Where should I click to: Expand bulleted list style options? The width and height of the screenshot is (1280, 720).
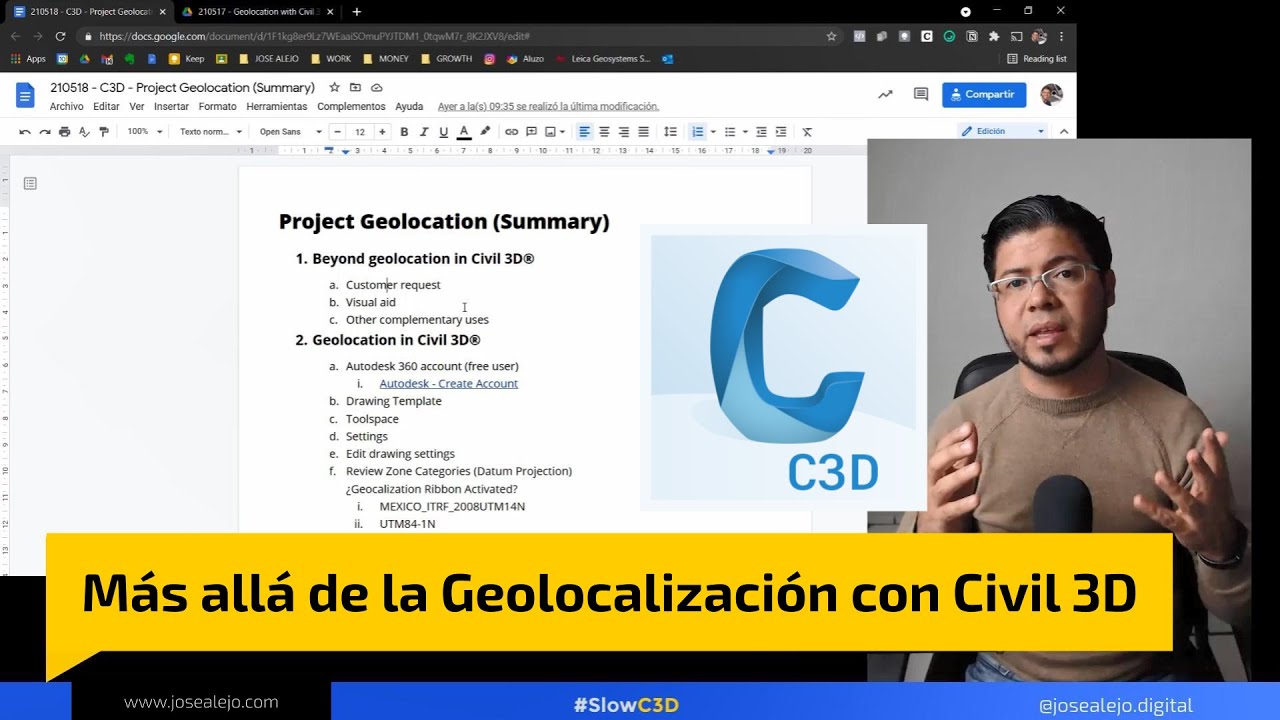coord(745,132)
